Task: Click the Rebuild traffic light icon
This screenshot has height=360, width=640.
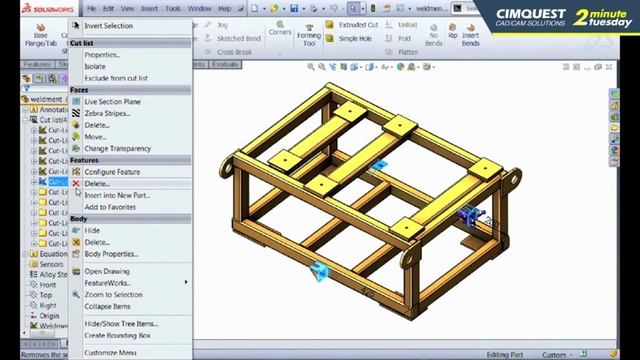Action: [373, 8]
